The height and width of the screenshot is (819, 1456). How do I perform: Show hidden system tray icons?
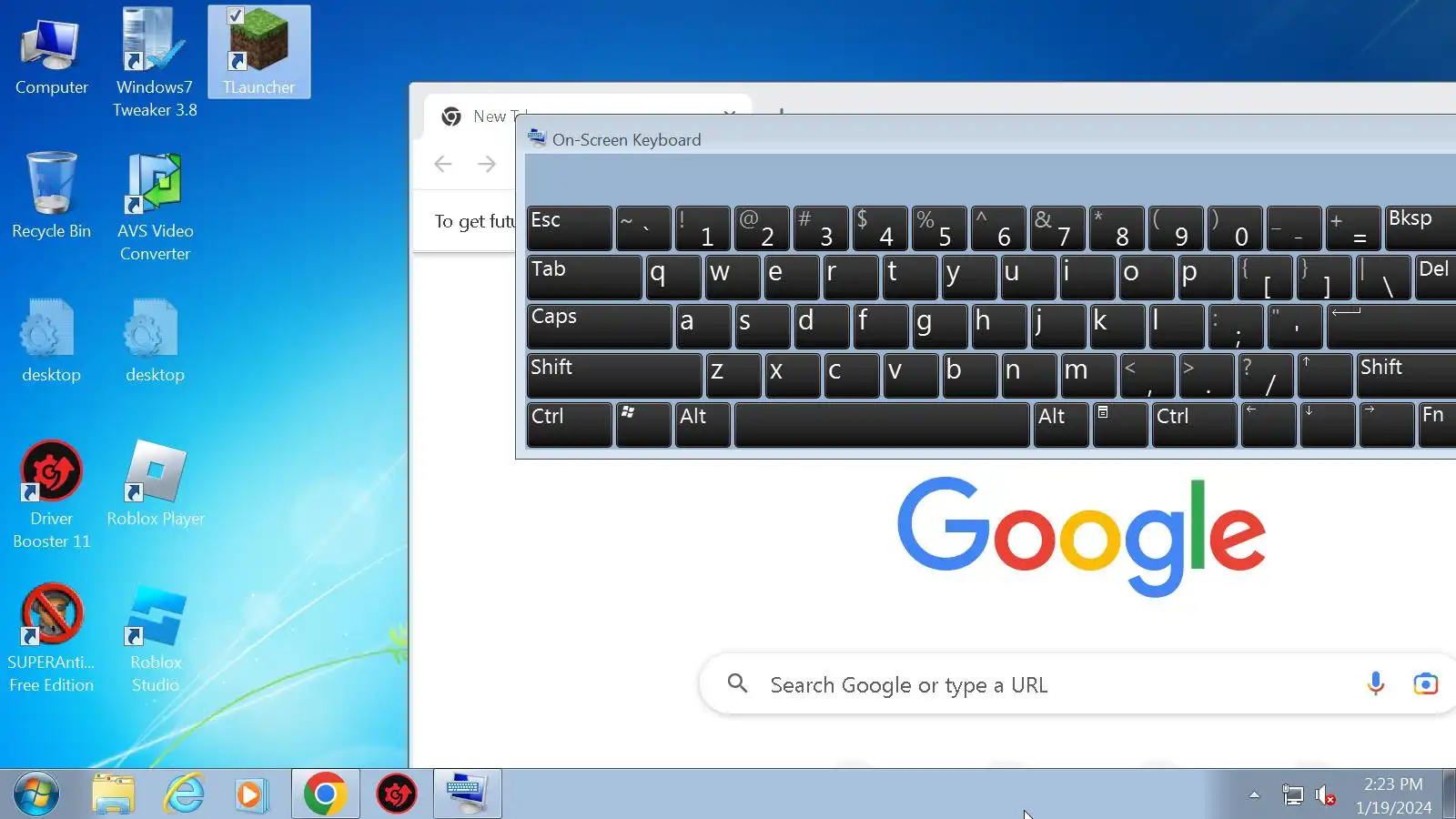pos(1254,795)
